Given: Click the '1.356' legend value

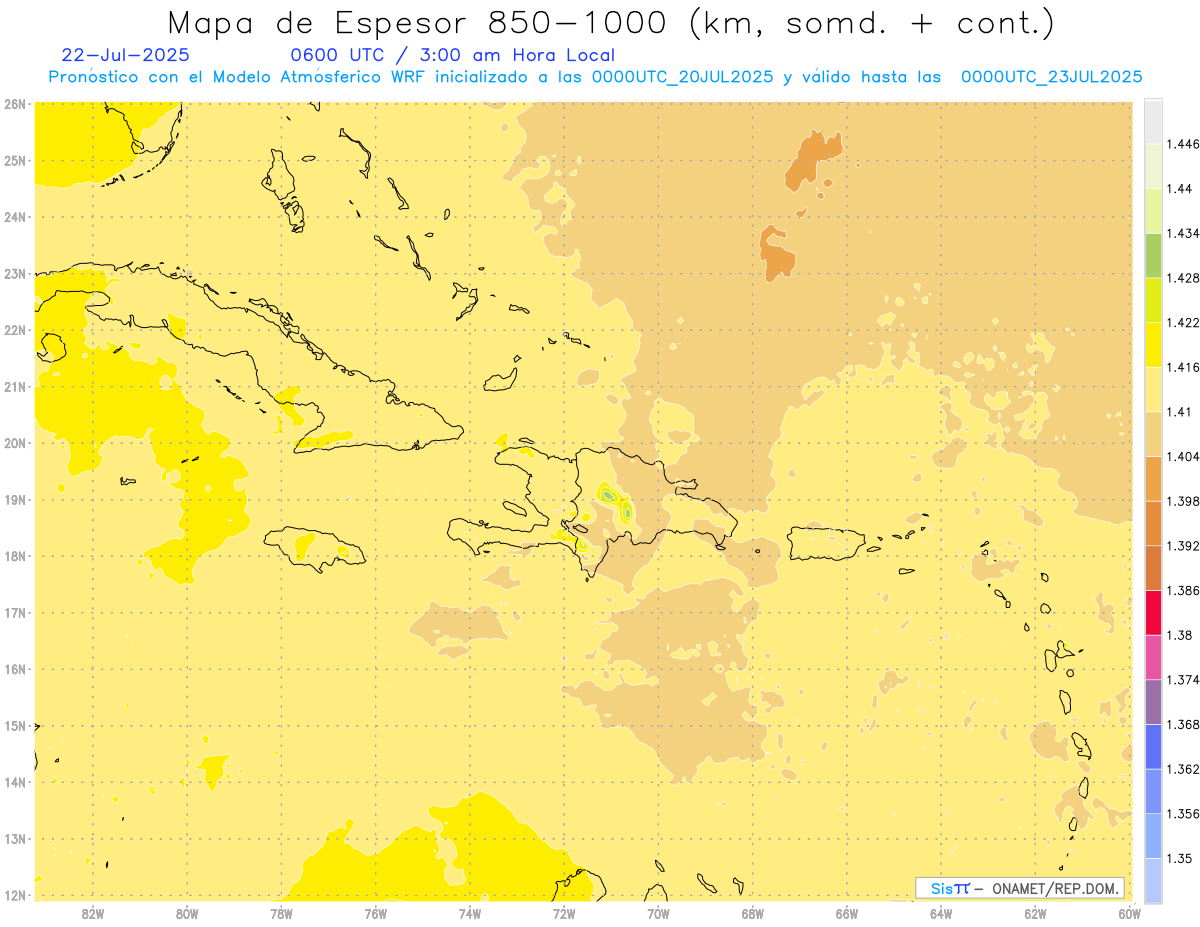Looking at the screenshot, I should [1184, 814].
